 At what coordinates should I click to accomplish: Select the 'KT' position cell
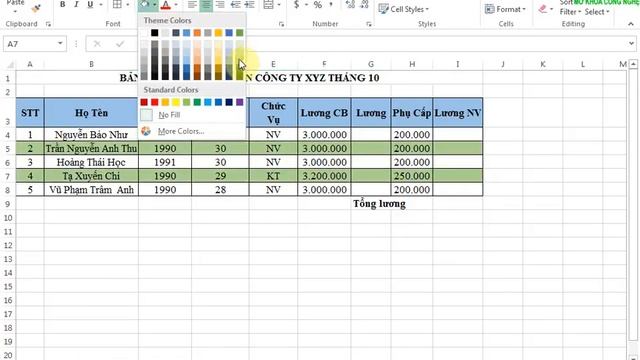(273, 176)
